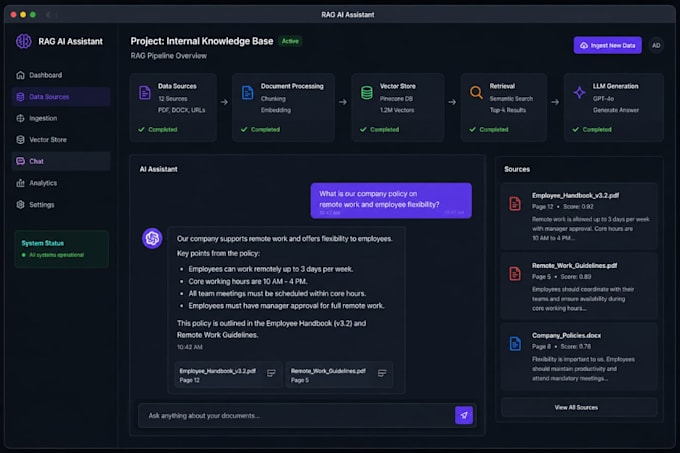Open the Analytics section

pyautogui.click(x=61, y=183)
